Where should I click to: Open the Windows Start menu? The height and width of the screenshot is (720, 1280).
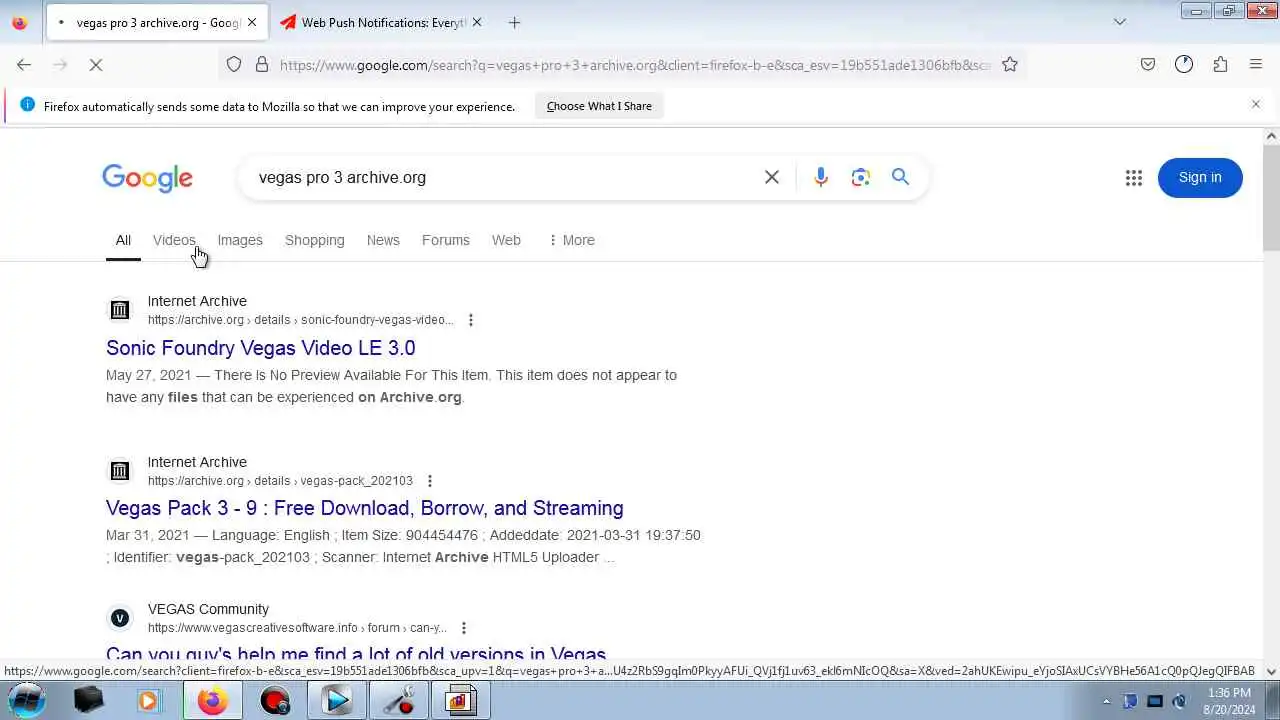point(27,700)
